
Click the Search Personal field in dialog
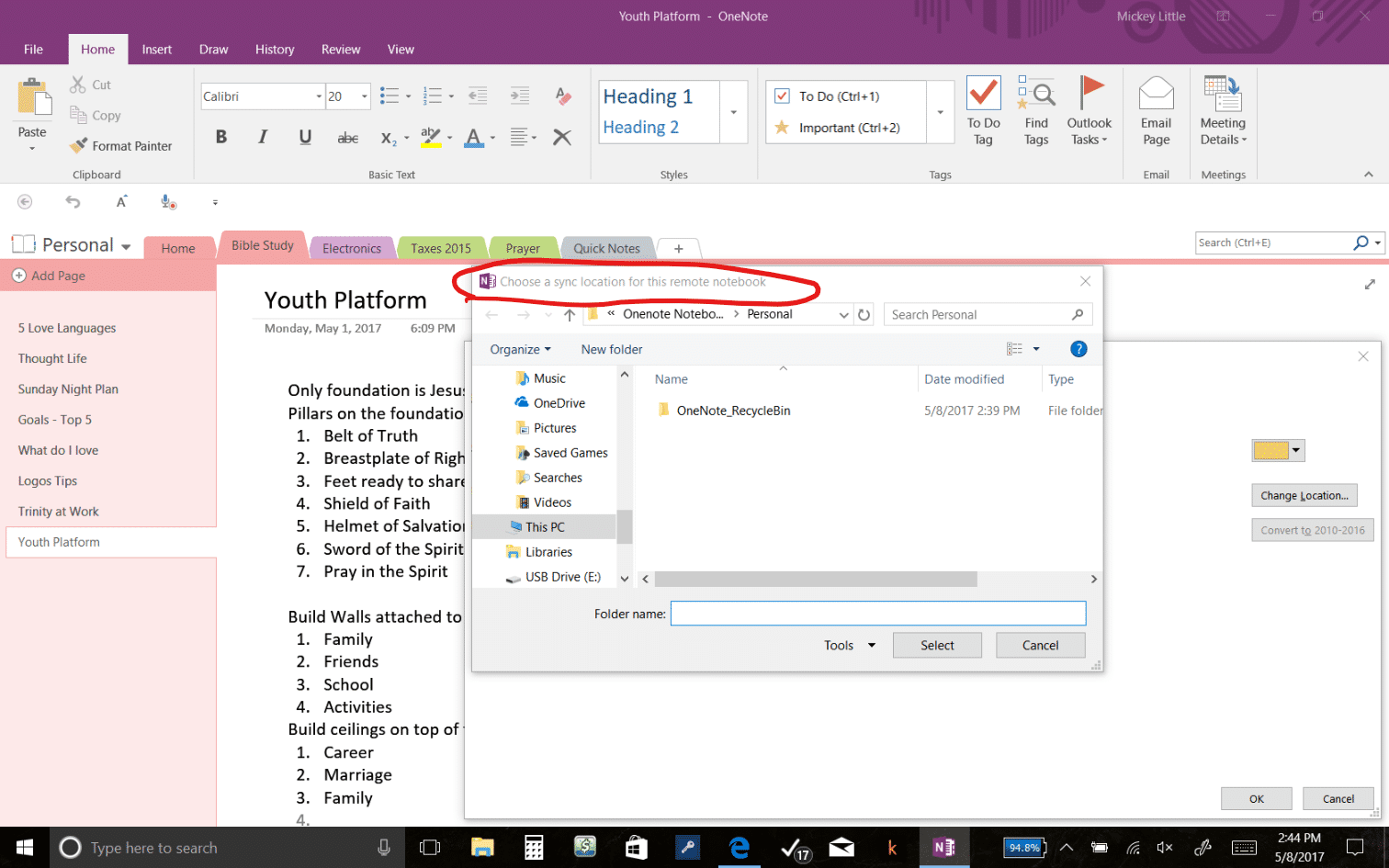pos(988,315)
